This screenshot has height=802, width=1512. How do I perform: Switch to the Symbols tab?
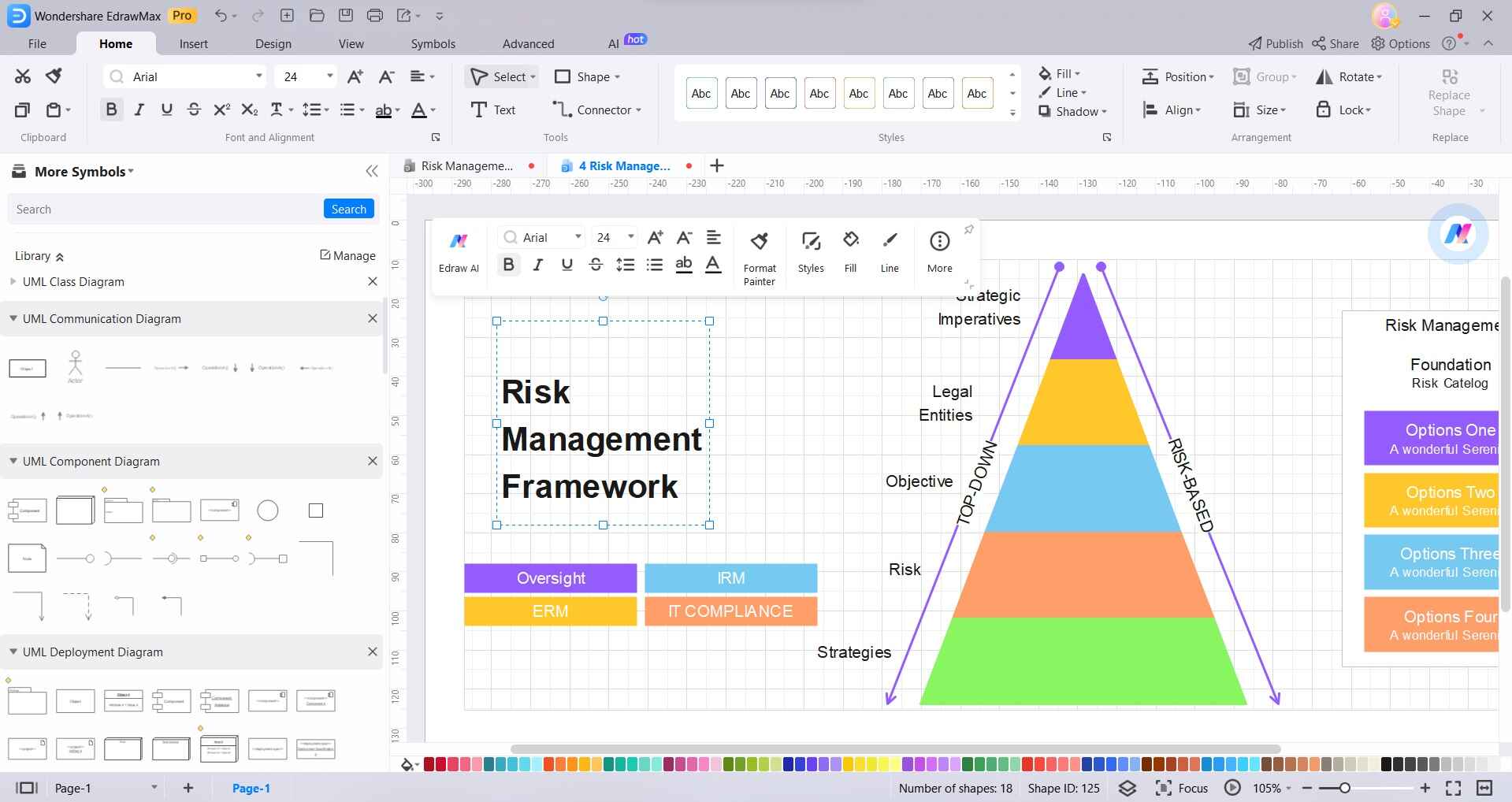pos(433,44)
